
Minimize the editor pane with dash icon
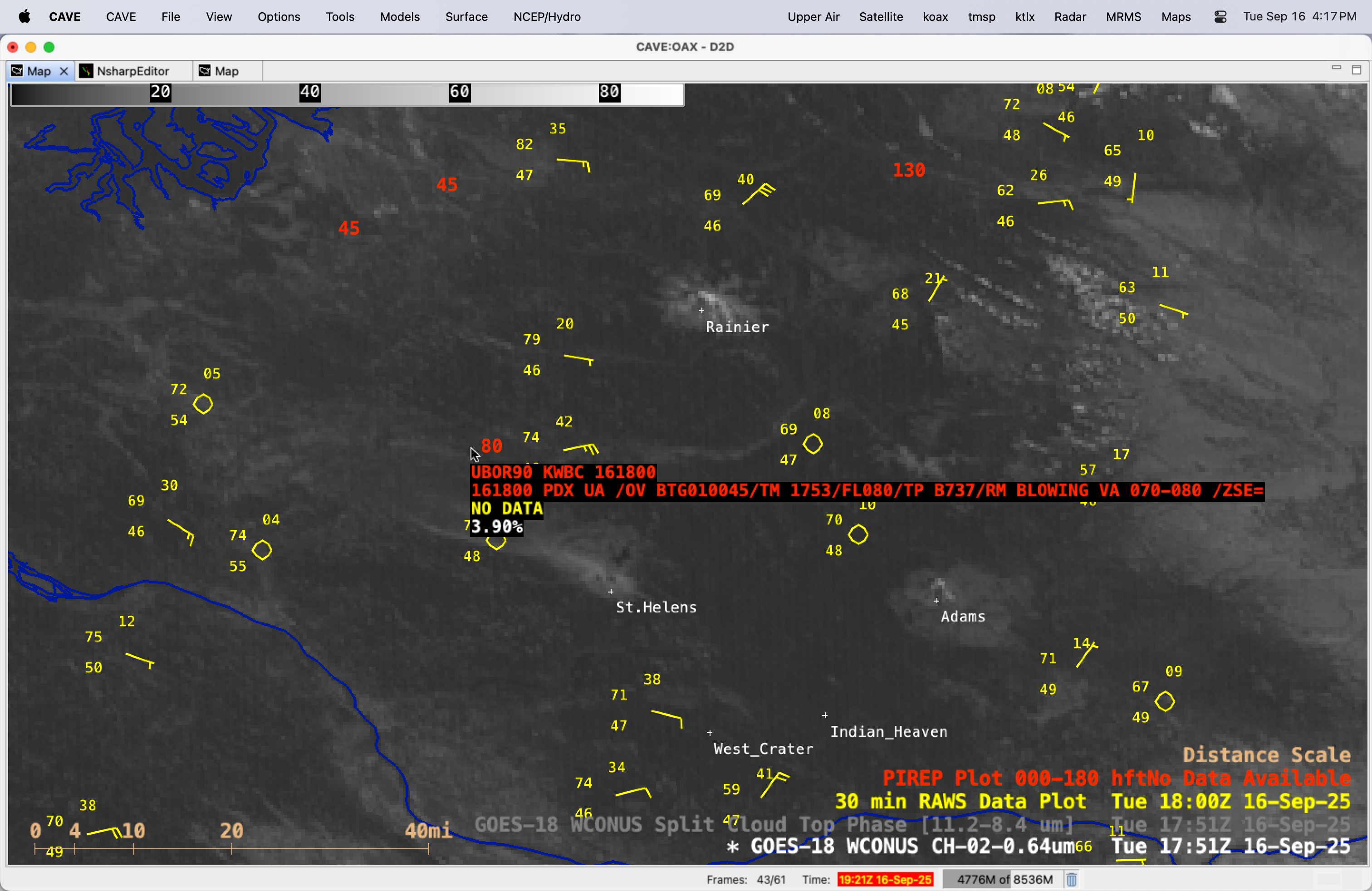[1336, 69]
